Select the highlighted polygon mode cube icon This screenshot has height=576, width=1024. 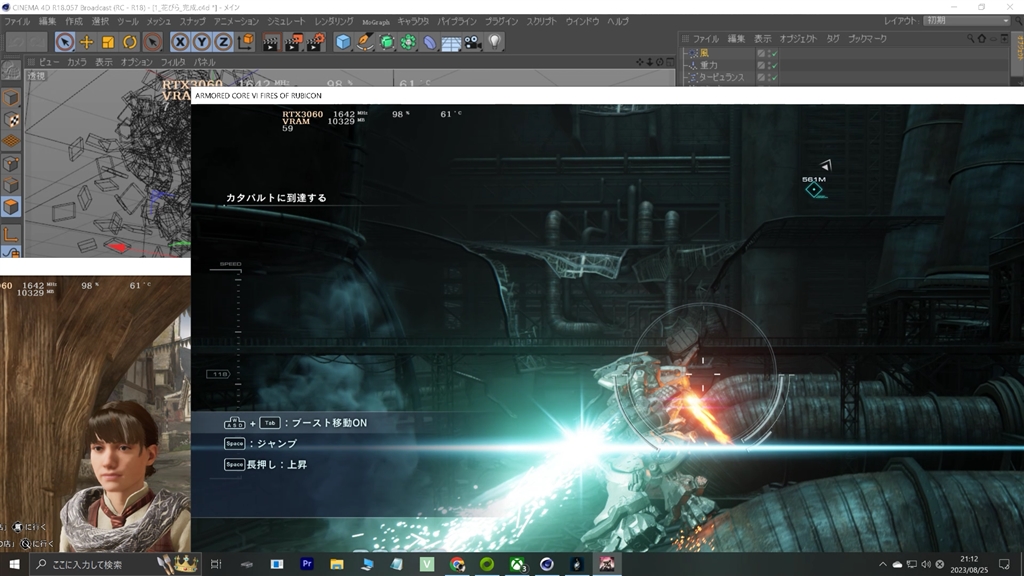[x=10, y=206]
